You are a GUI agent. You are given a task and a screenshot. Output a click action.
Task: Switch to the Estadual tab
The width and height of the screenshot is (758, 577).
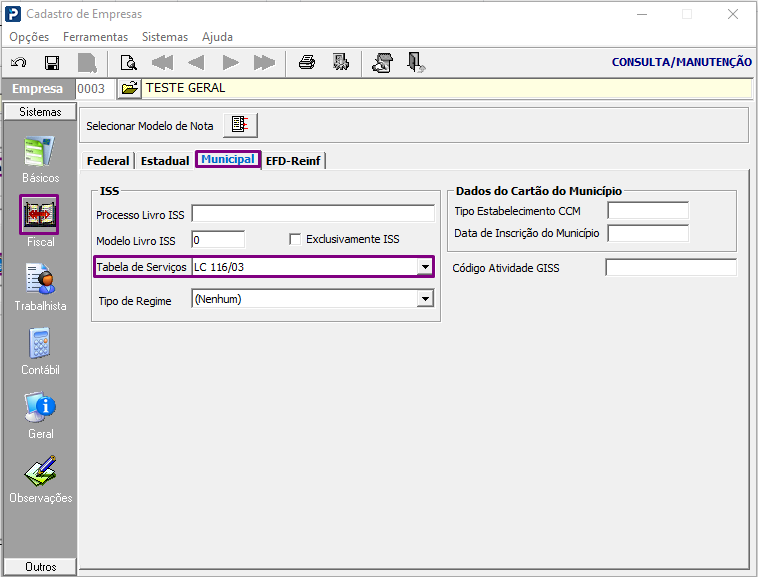[165, 161]
